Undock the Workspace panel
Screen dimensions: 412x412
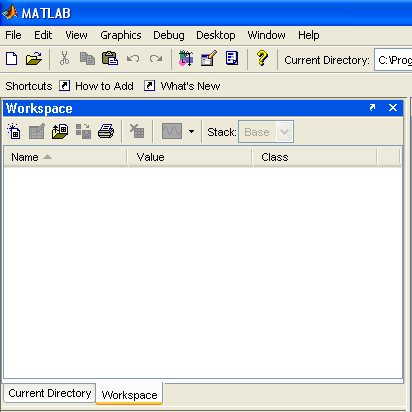click(372, 107)
